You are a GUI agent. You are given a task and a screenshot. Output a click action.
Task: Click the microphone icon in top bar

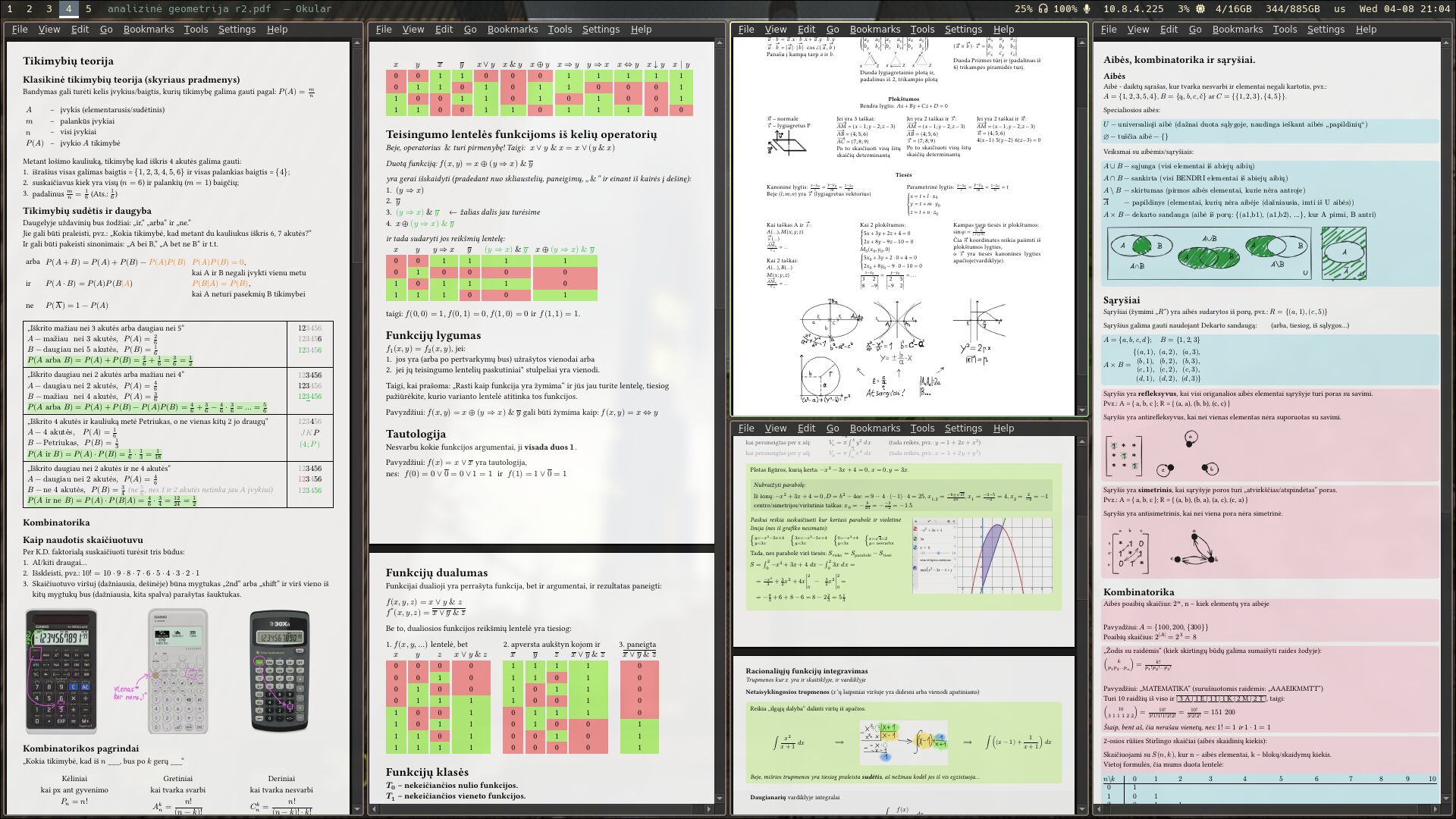pyautogui.click(x=1087, y=9)
